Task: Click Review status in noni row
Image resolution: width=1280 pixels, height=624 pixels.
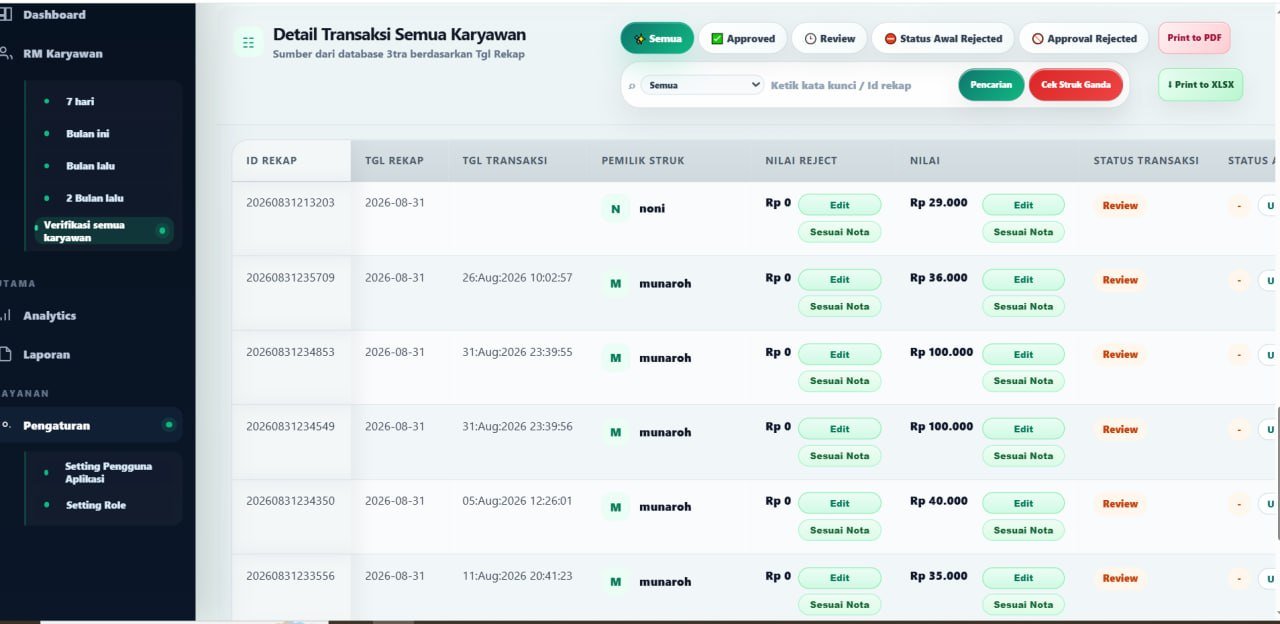Action: (x=1120, y=206)
